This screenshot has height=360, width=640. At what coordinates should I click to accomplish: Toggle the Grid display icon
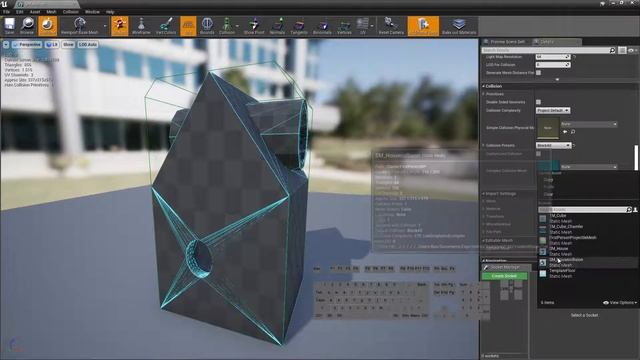coord(188,26)
